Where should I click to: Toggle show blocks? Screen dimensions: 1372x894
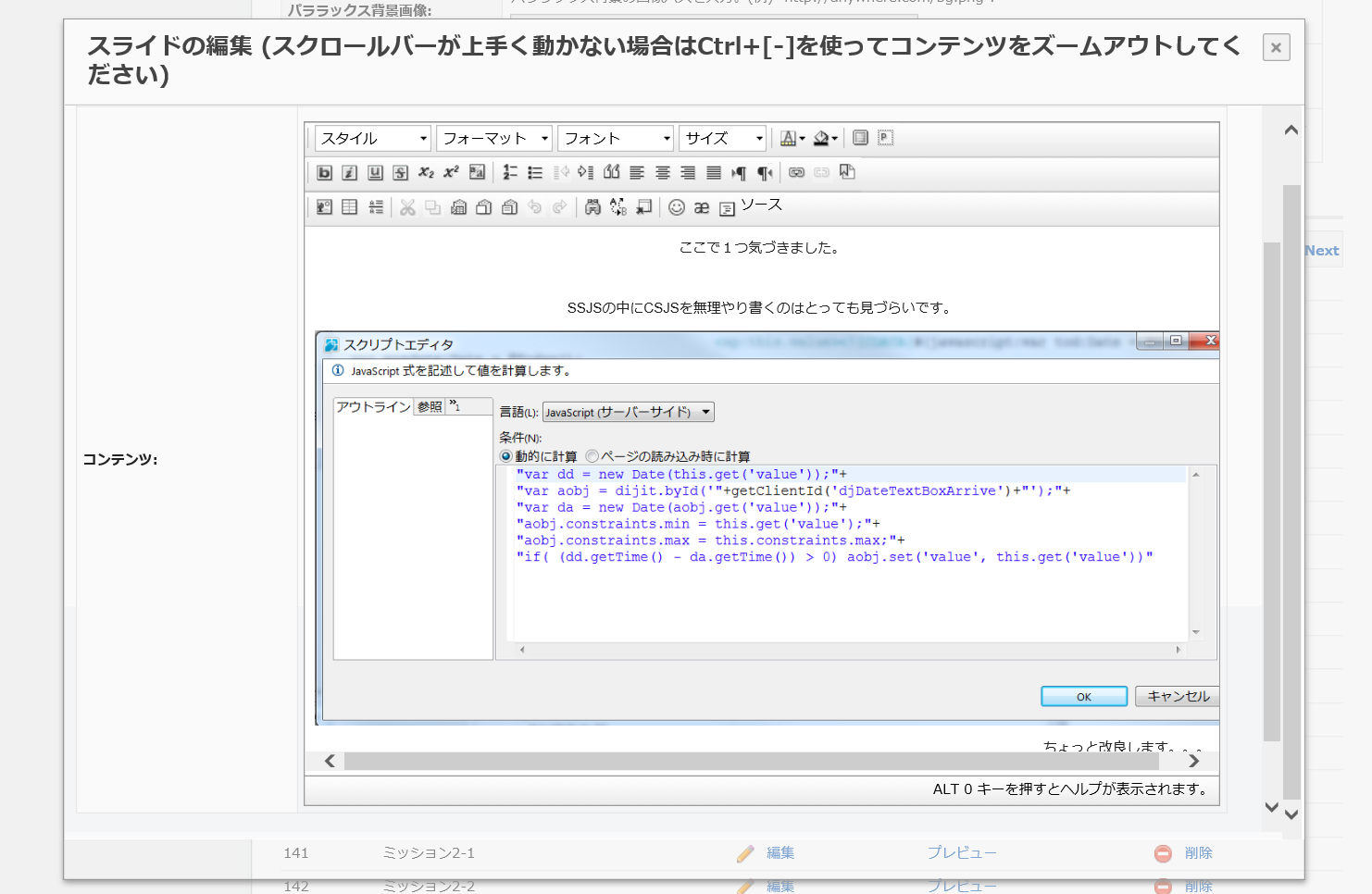(886, 138)
